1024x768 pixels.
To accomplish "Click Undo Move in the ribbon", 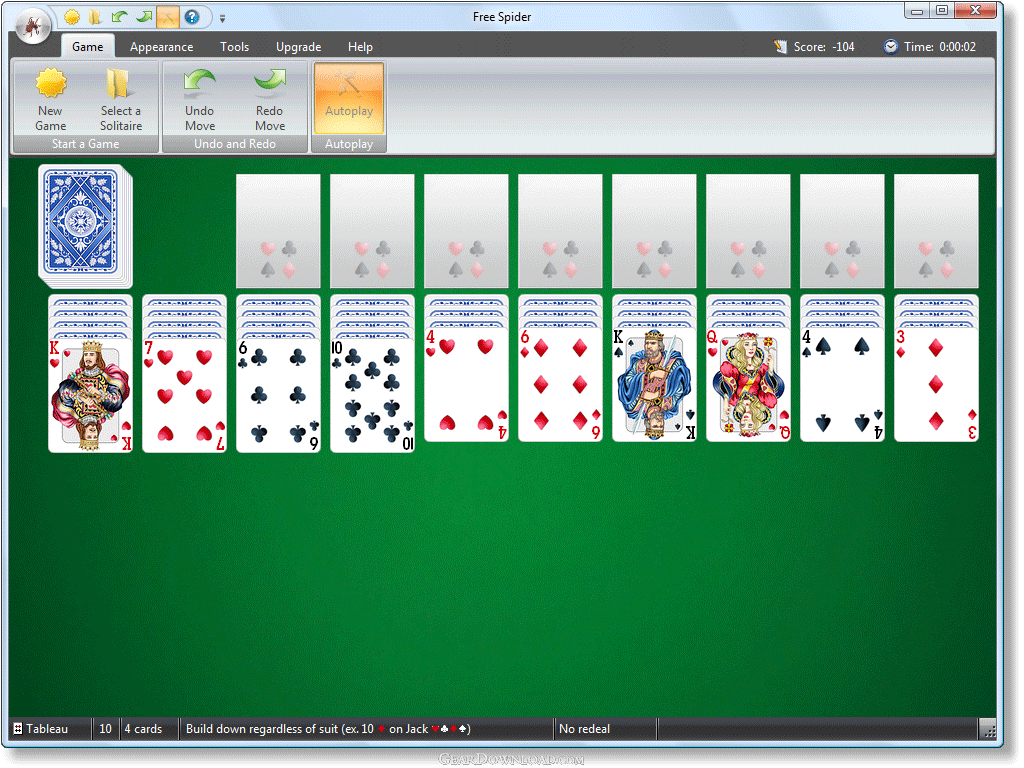I will point(200,99).
